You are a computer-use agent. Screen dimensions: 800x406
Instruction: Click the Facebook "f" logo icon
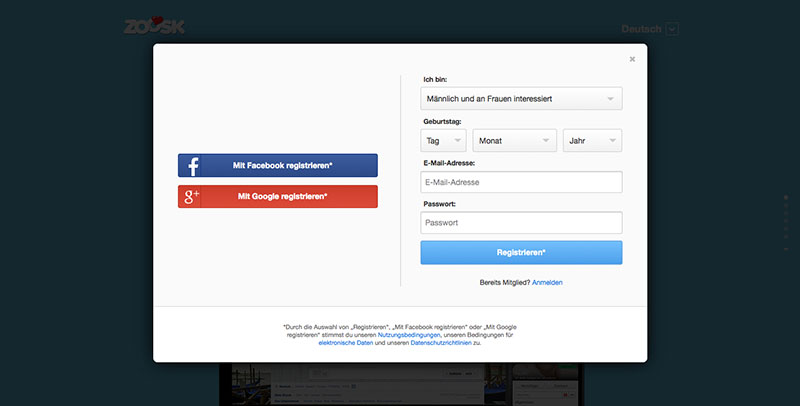(191, 166)
